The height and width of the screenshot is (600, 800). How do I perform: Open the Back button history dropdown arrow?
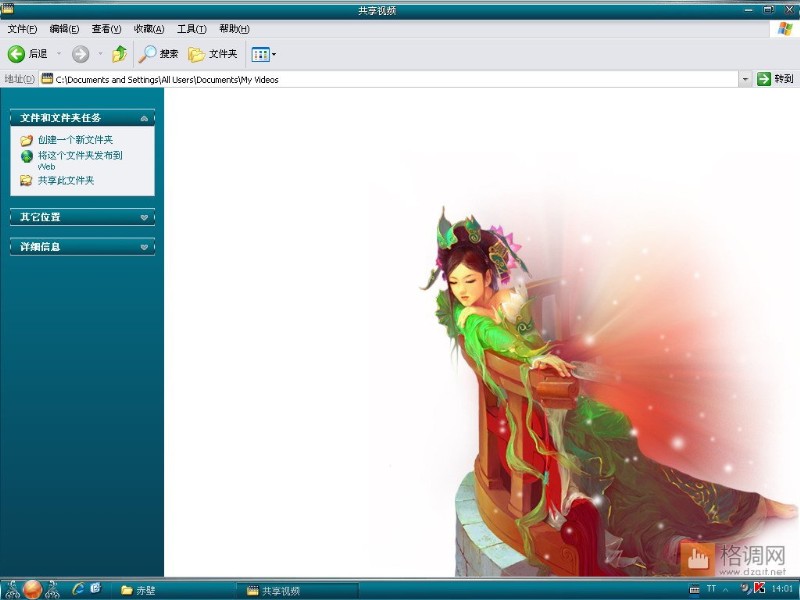click(x=59, y=54)
